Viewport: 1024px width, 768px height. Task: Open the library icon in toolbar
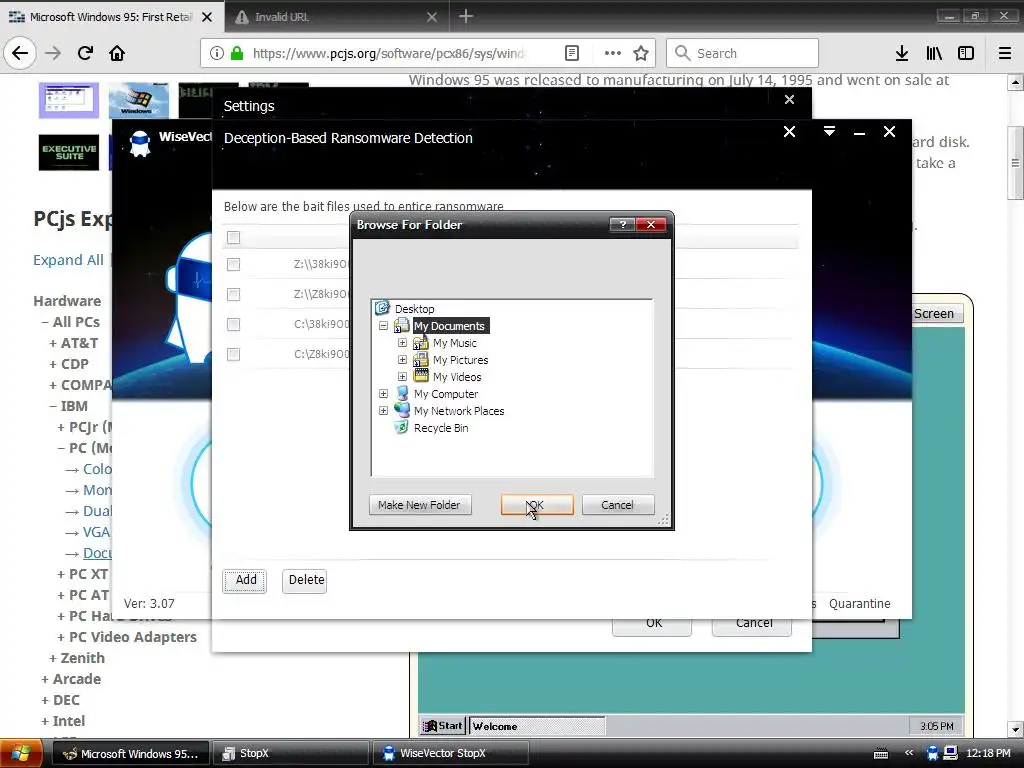point(934,53)
